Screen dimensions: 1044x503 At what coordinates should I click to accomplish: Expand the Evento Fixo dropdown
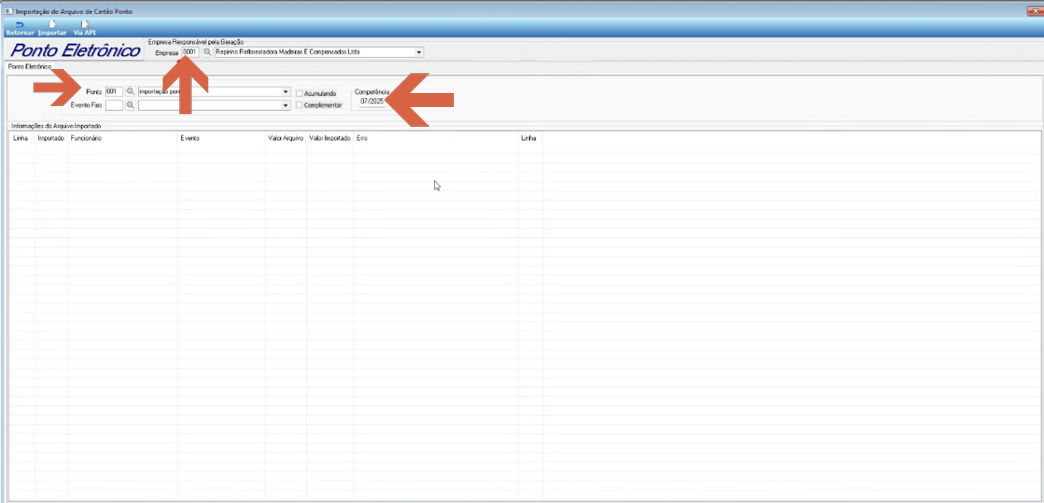tap(286, 105)
